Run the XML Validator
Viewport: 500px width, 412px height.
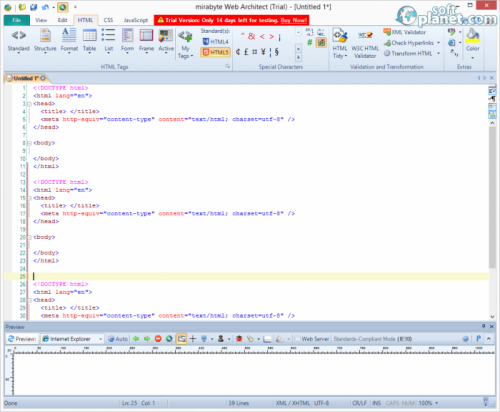coord(405,32)
